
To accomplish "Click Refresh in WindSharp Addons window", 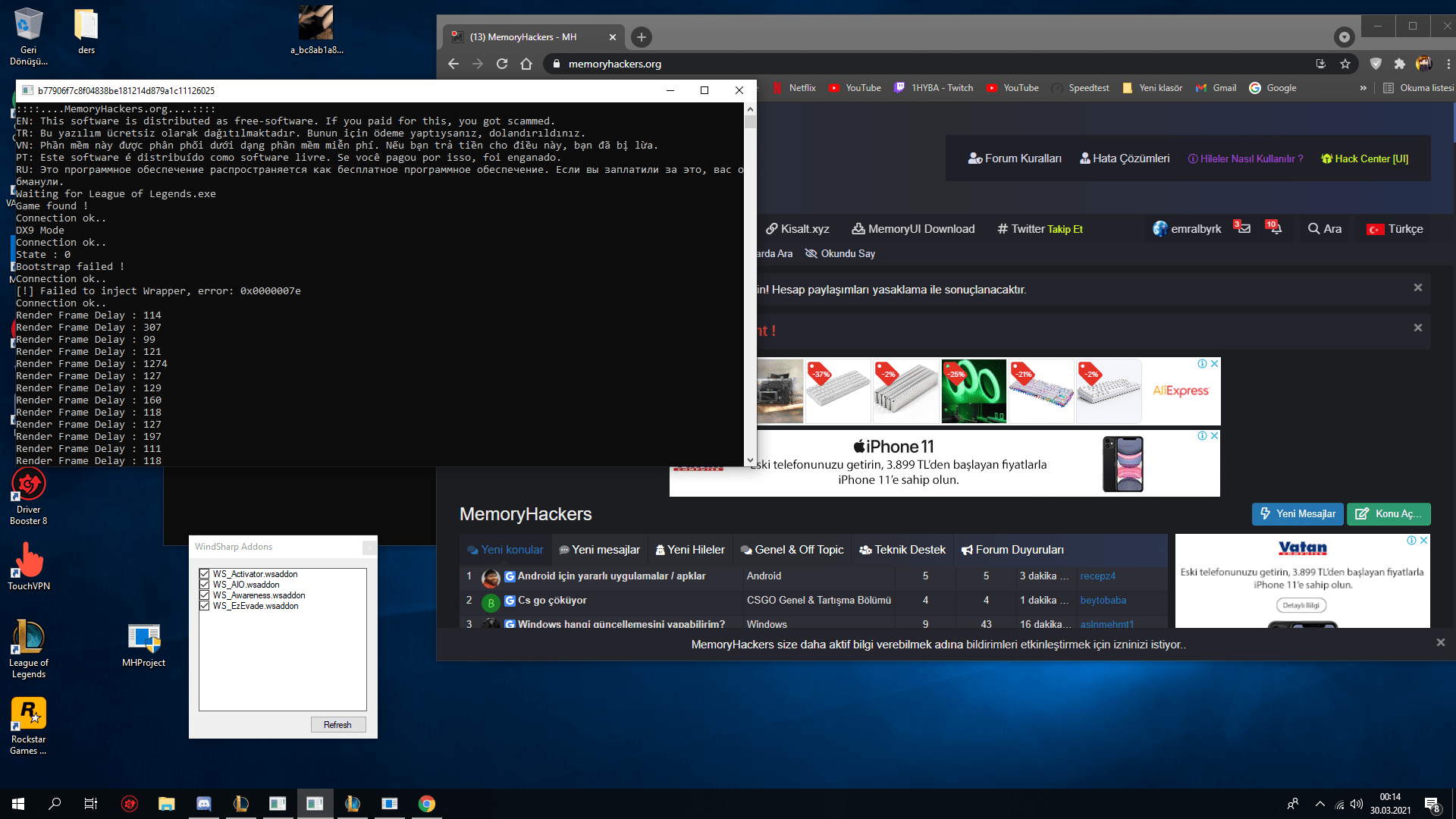I will pos(337,725).
